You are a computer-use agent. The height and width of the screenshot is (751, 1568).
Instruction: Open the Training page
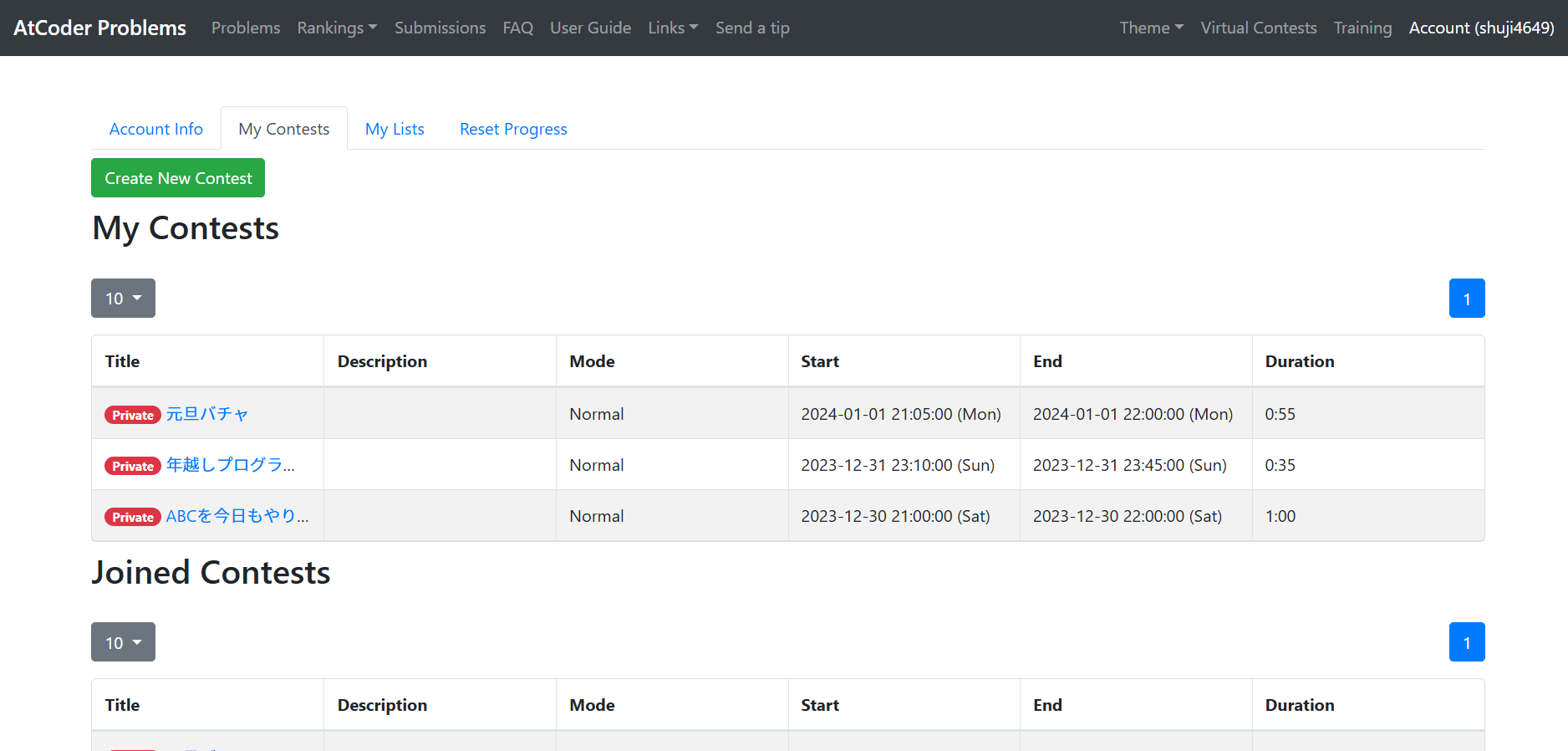[1362, 28]
